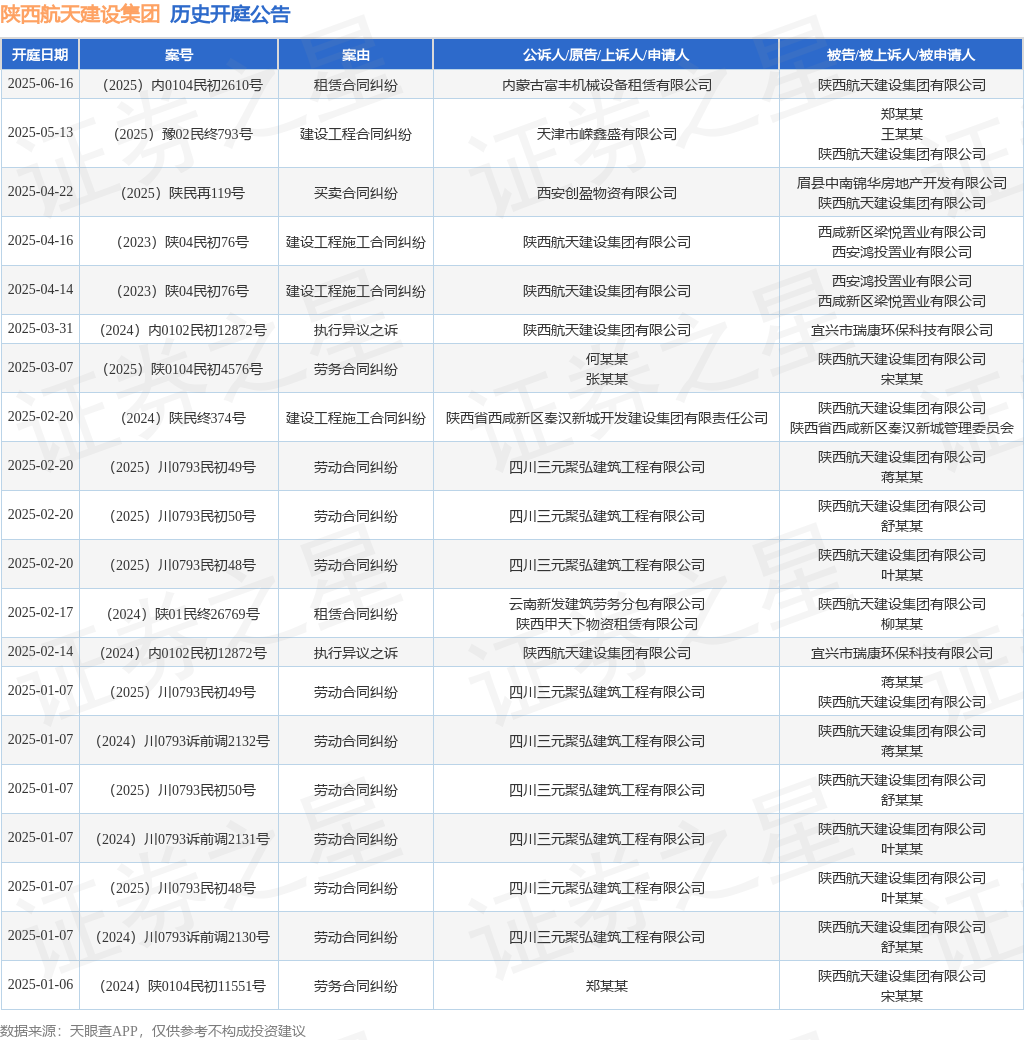
Task: Click the 陕西航天建设集团 title text
Action: click(x=80, y=14)
